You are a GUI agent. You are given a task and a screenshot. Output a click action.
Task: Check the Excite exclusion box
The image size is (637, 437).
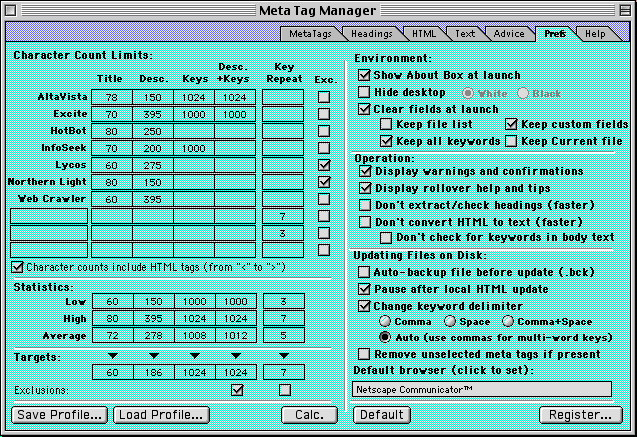click(324, 114)
